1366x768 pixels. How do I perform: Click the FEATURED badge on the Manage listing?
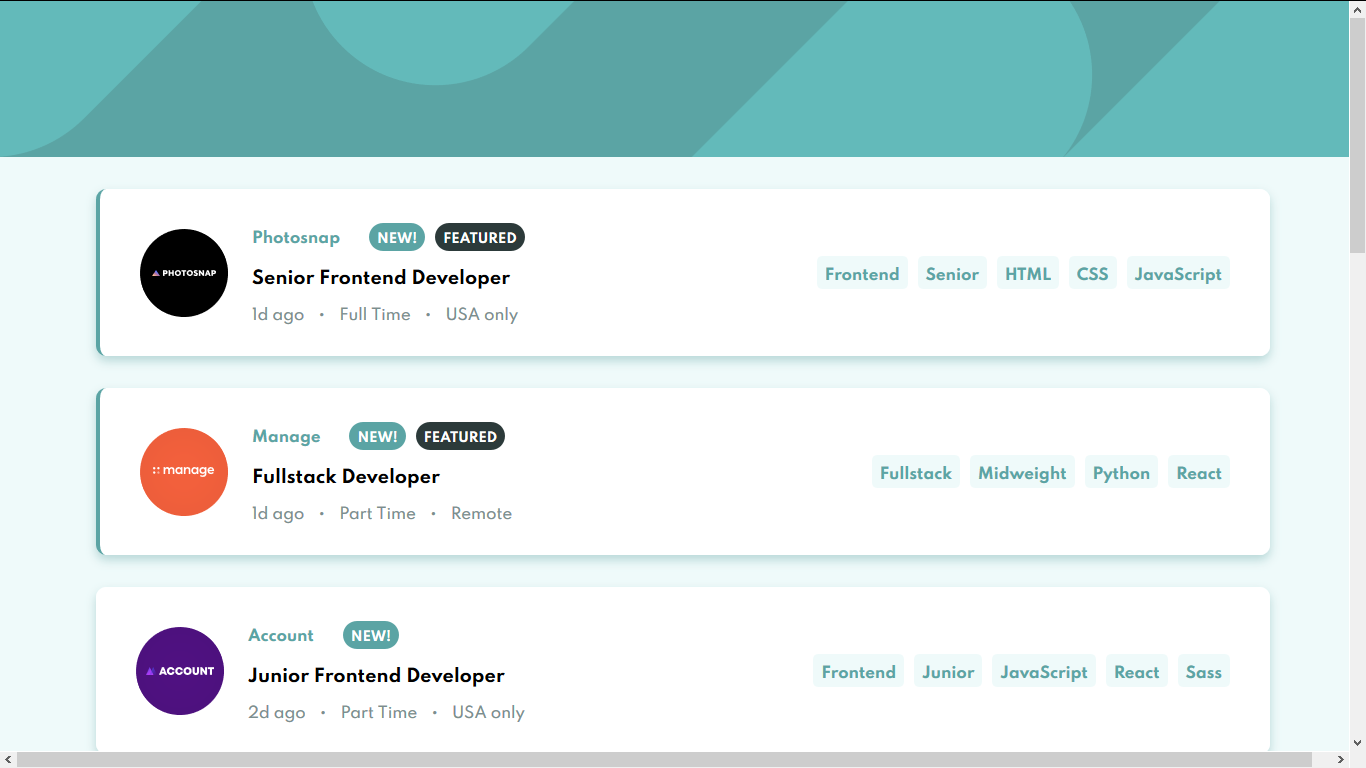[x=460, y=436]
